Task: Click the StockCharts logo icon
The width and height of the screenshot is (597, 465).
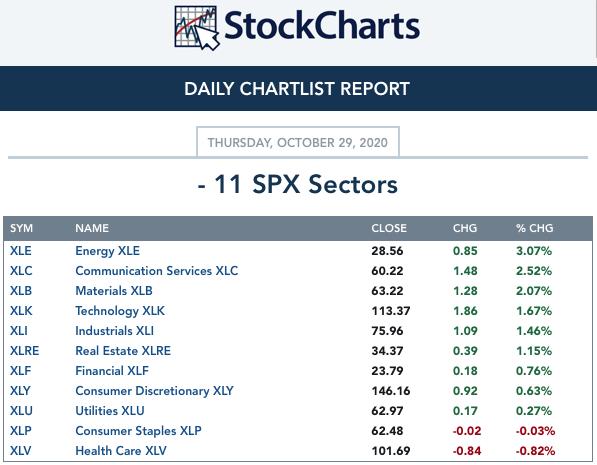Action: tap(197, 28)
